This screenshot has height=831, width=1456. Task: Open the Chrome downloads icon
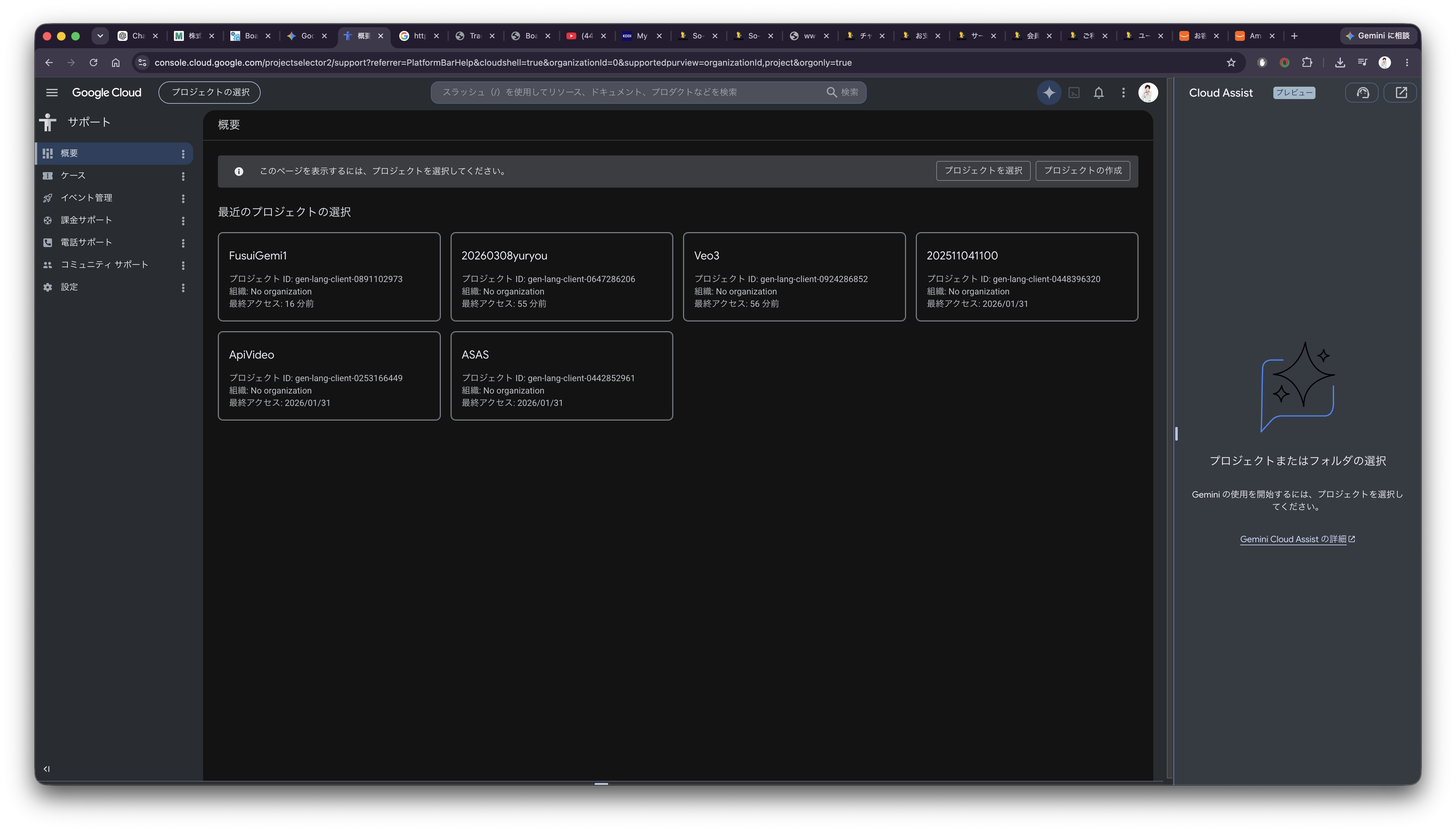point(1340,63)
